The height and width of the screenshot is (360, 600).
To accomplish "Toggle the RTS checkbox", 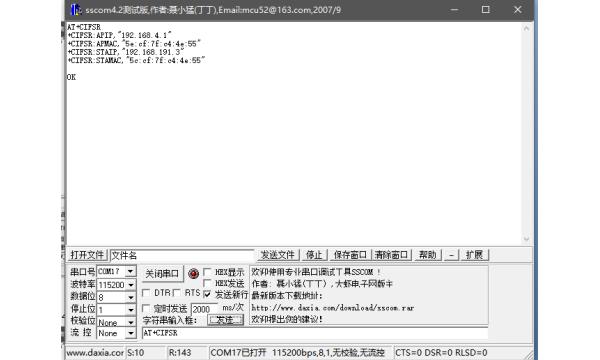I will (x=177, y=293).
